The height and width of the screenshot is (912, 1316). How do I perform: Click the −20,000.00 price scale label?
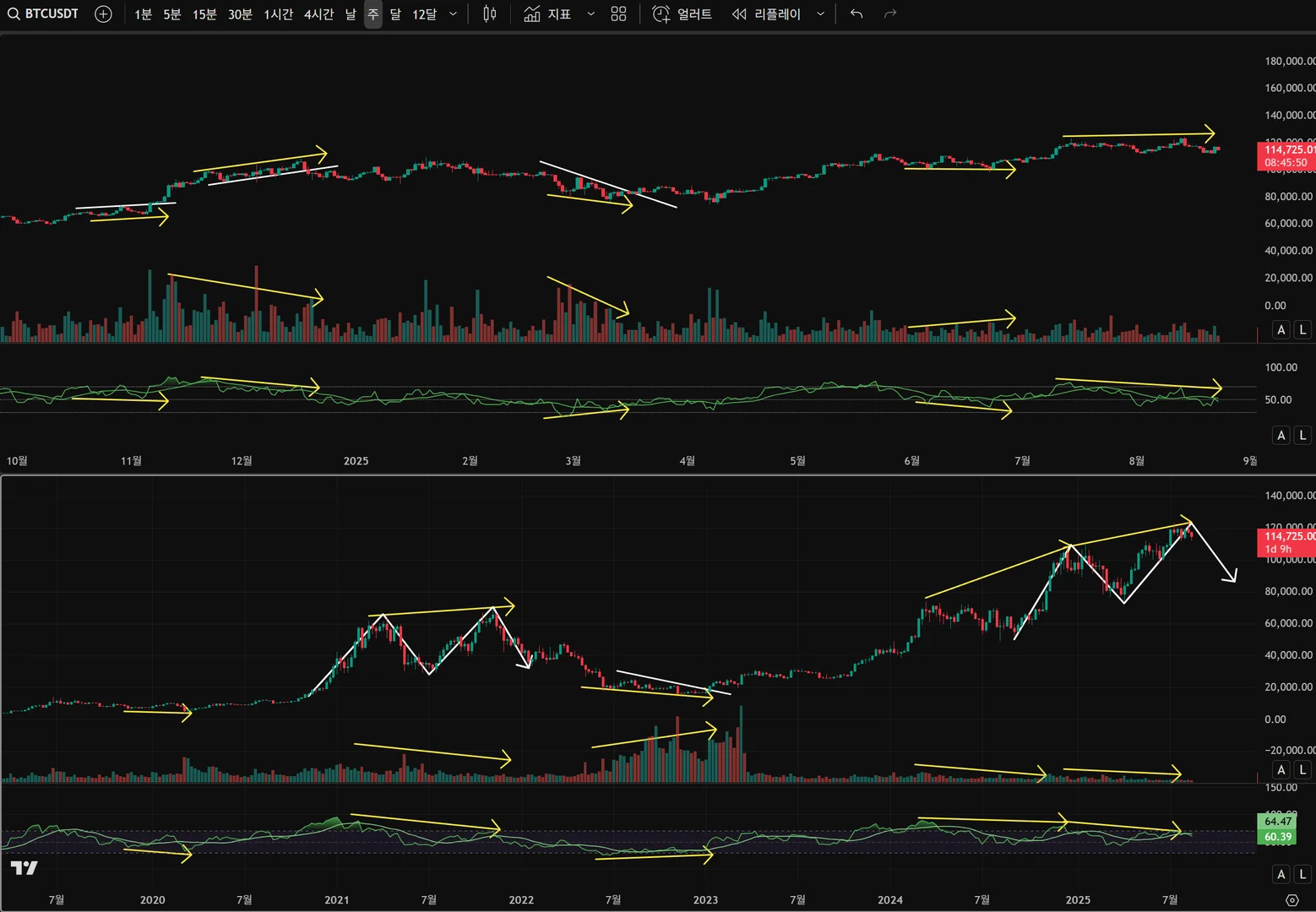(x=1290, y=751)
